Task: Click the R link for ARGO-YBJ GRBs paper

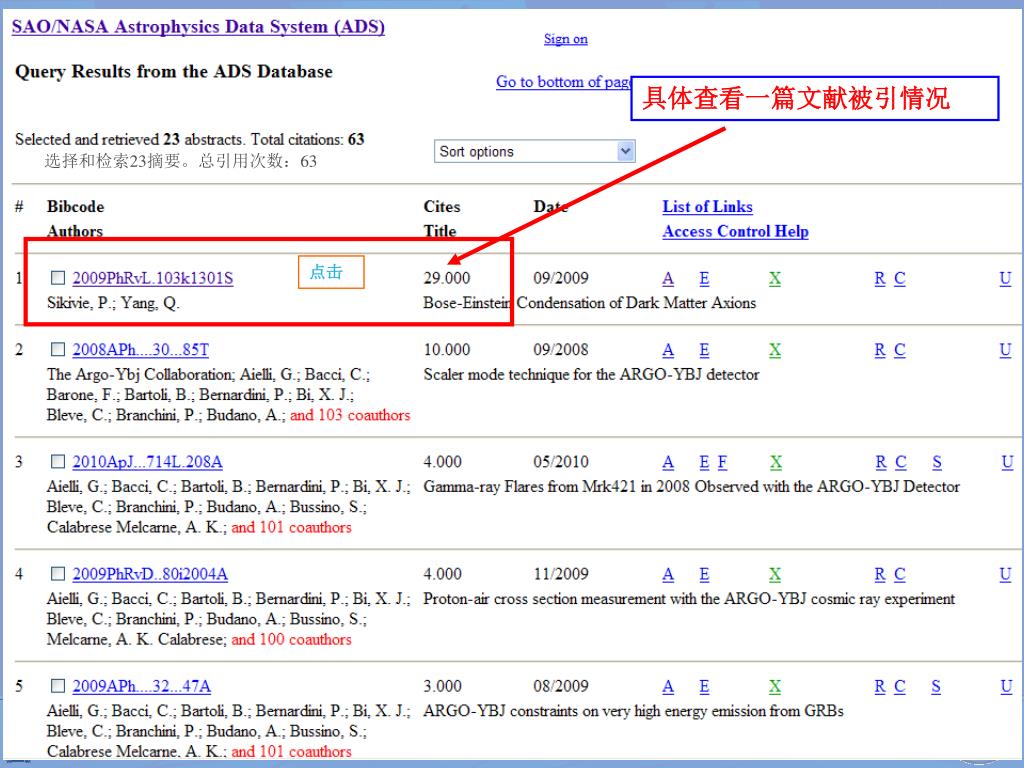Action: 880,687
